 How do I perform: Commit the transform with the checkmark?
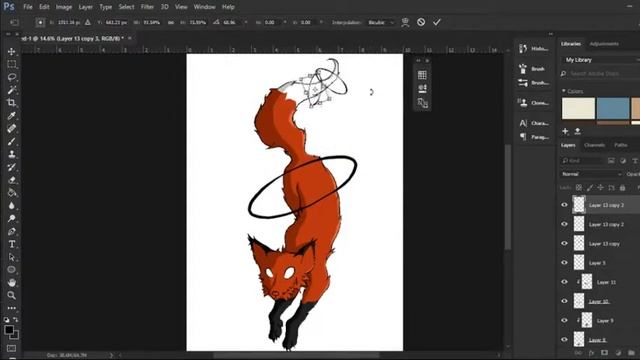click(437, 22)
